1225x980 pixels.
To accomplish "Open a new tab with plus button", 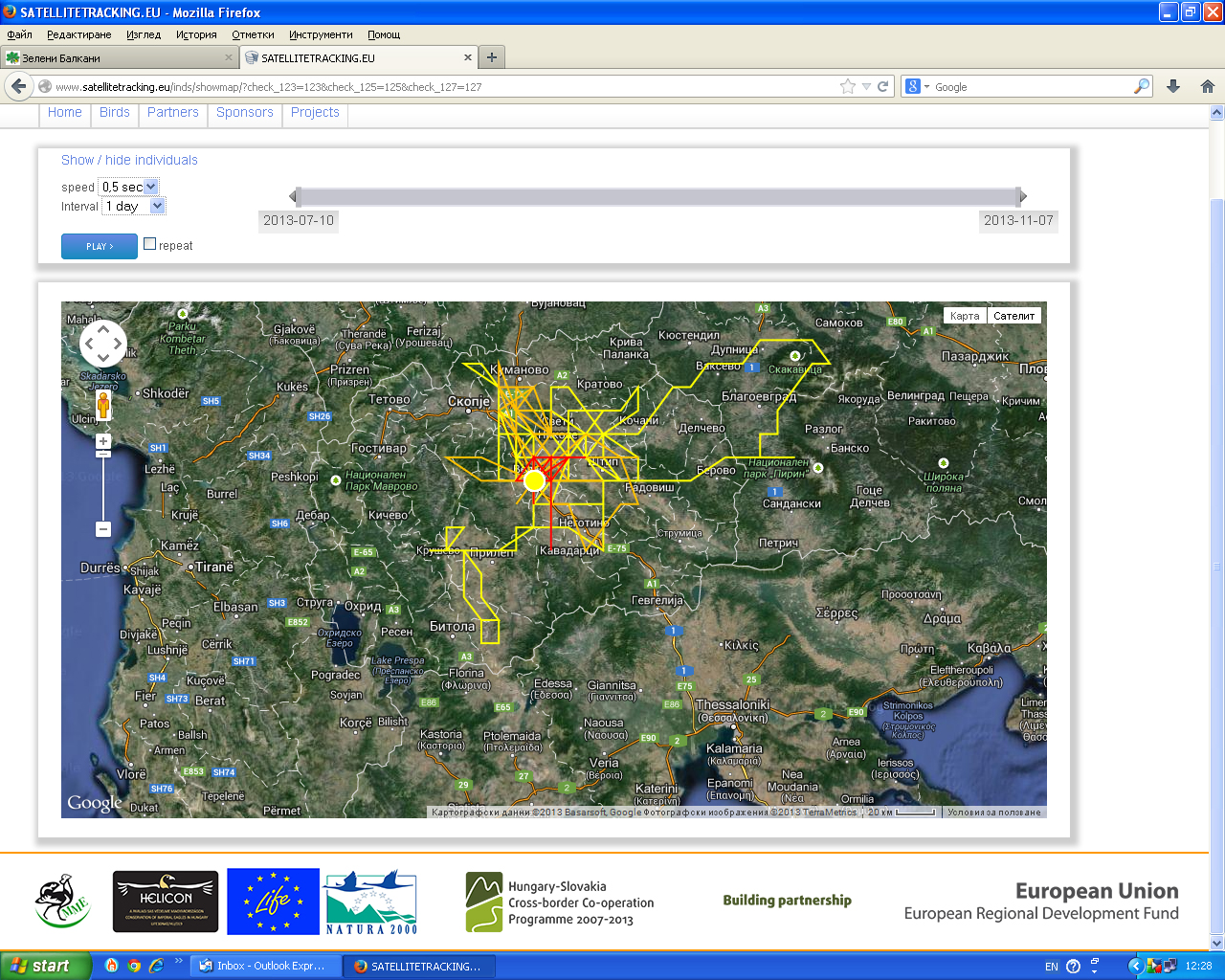I will pos(492,57).
